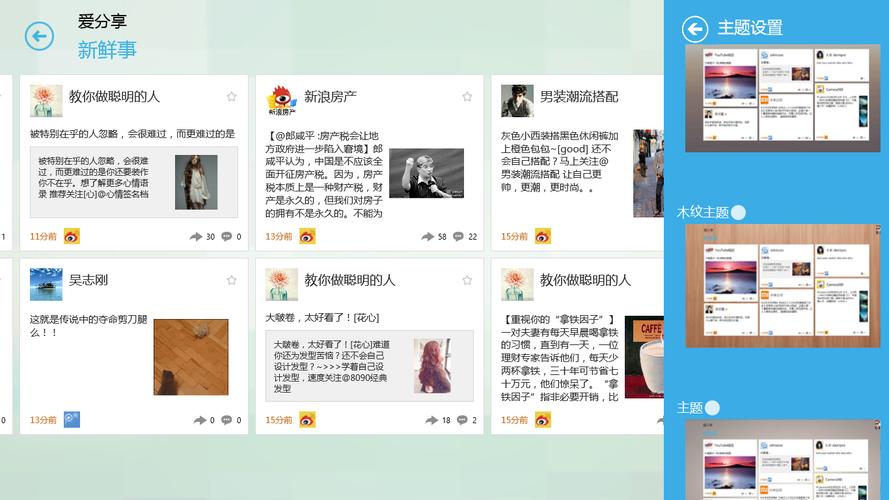This screenshot has width=889, height=500.
Task: Choose the top gray theme preview thumbnail
Action: tap(782, 98)
